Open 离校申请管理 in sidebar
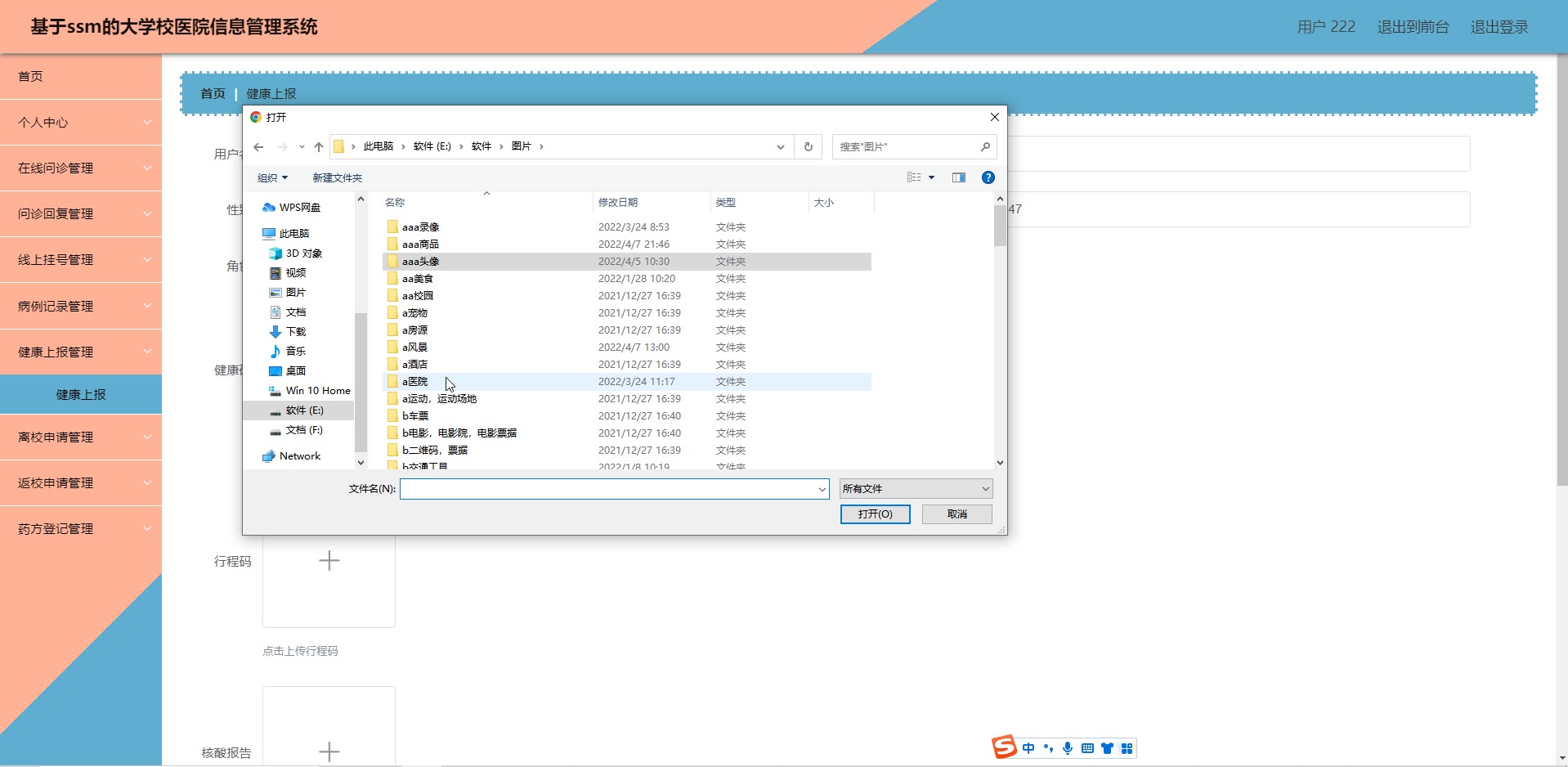The height and width of the screenshot is (767, 1568). pyautogui.click(x=81, y=437)
